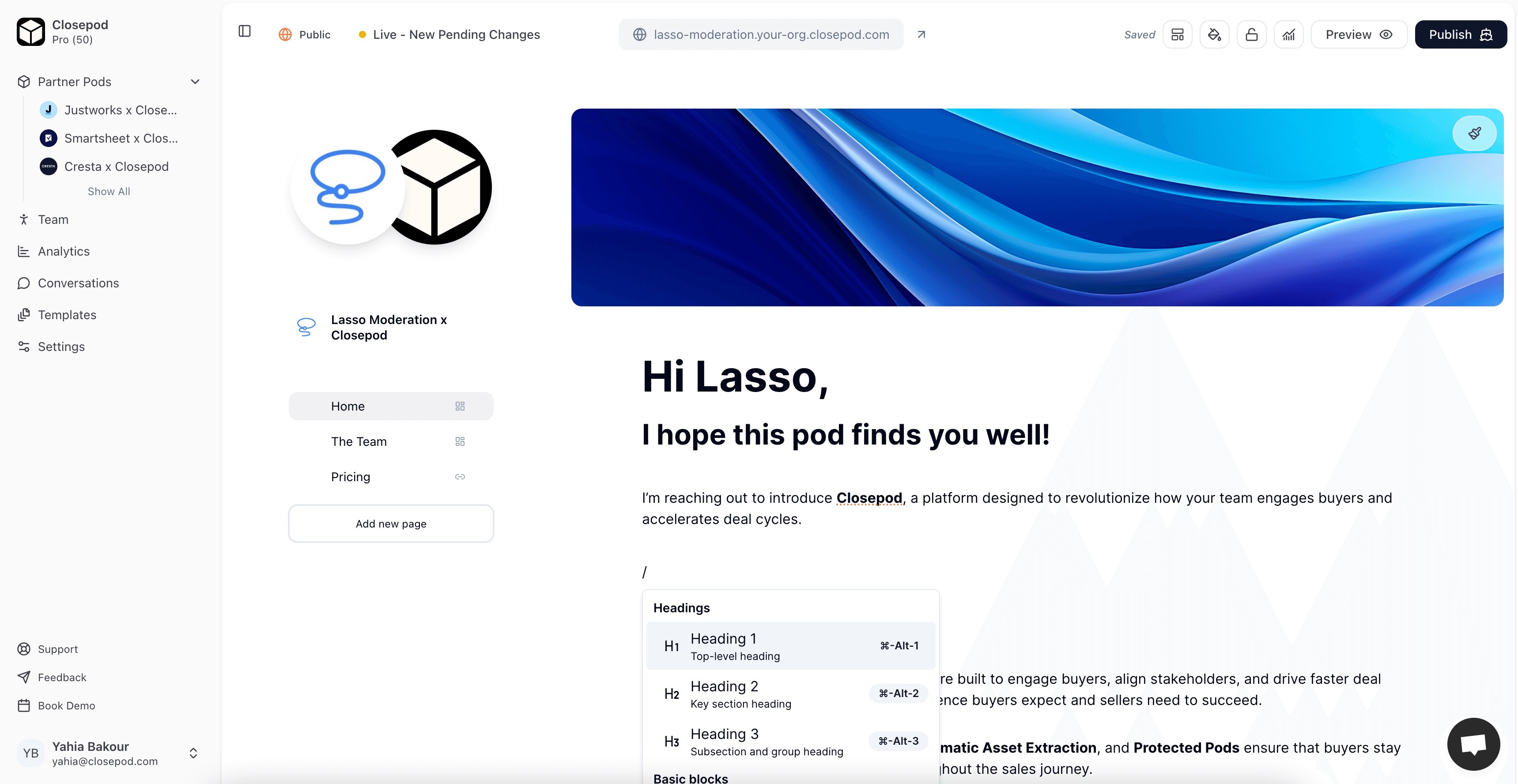Viewport: 1518px width, 784px height.
Task: Choose Heading 1 from slash menu
Action: click(790, 646)
